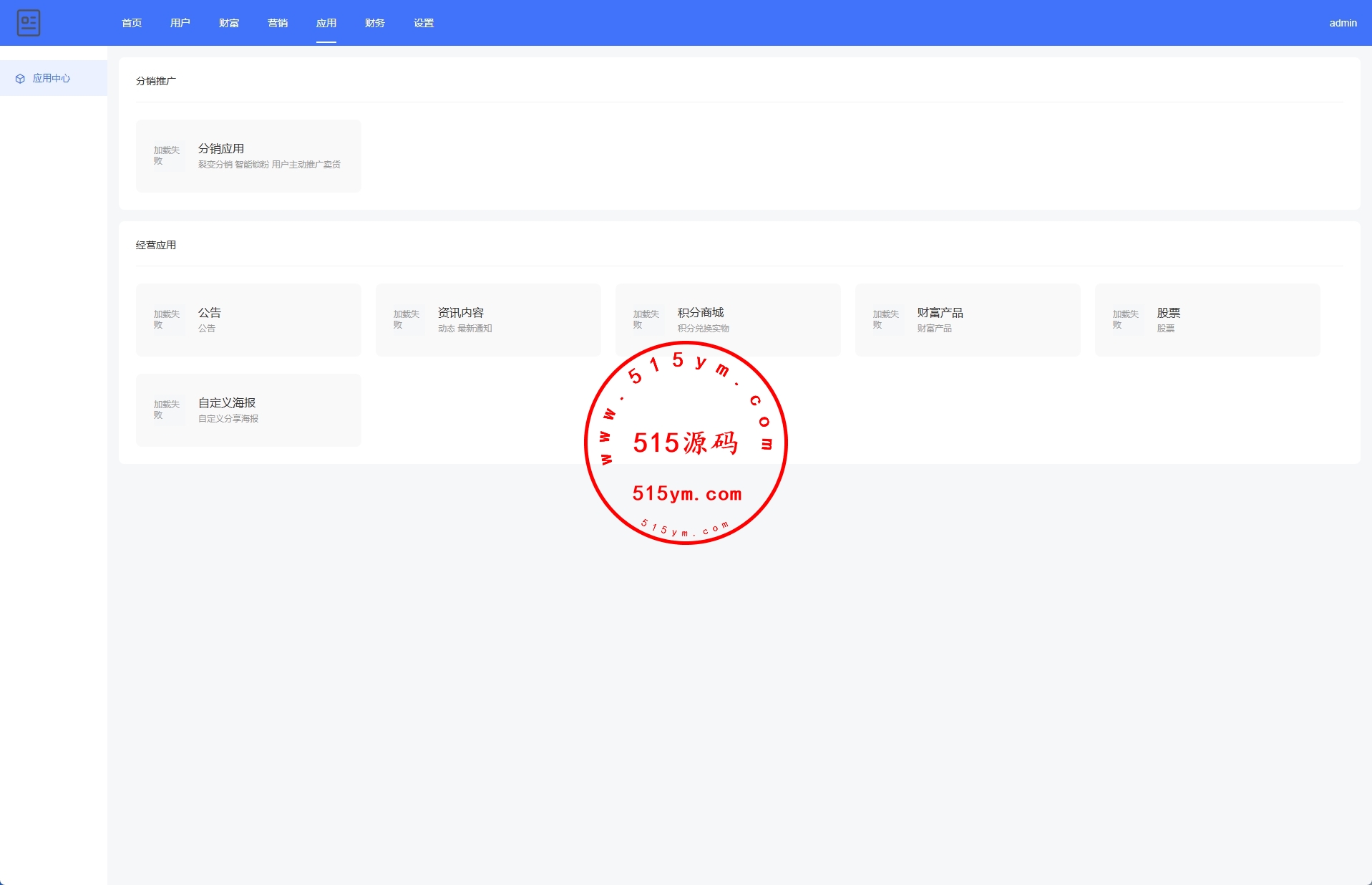
Task: Open the 首页 tab in navigation
Action: pos(132,23)
